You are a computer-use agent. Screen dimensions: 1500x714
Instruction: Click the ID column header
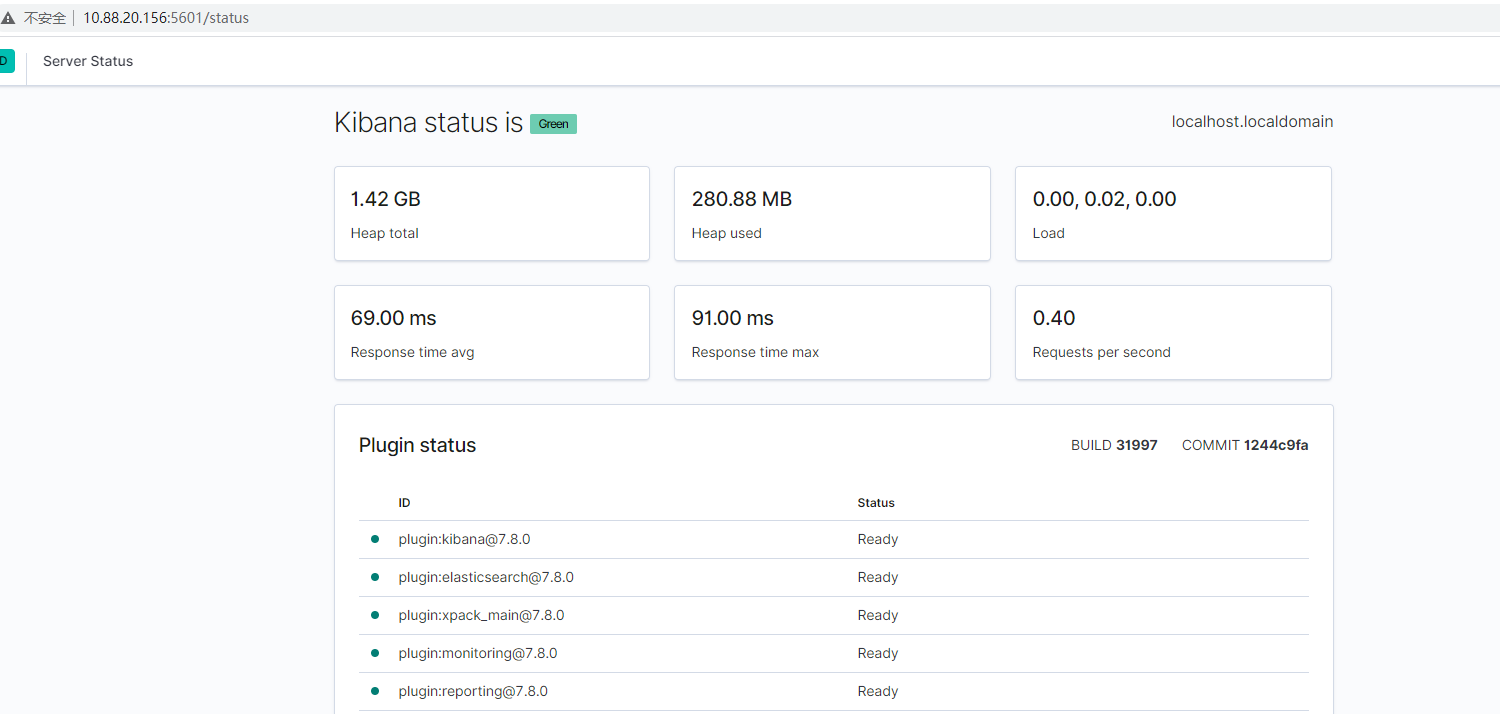(x=404, y=503)
